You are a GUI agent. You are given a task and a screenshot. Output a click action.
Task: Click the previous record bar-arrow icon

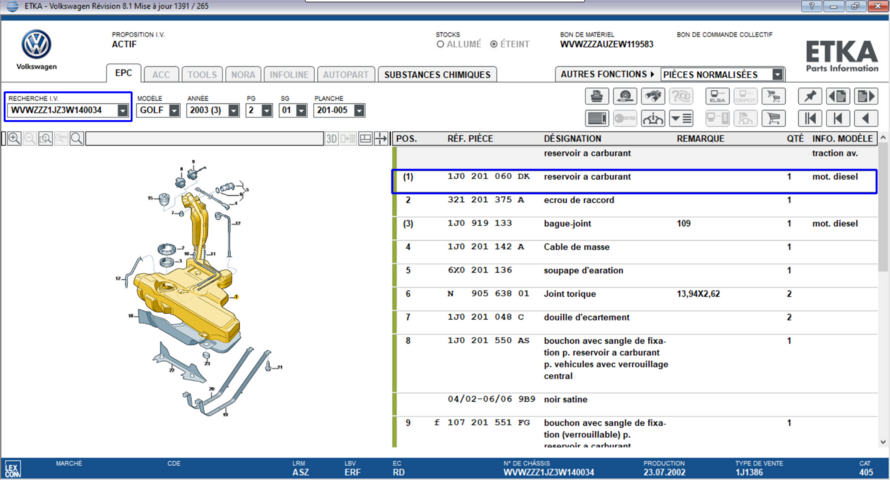click(x=838, y=118)
